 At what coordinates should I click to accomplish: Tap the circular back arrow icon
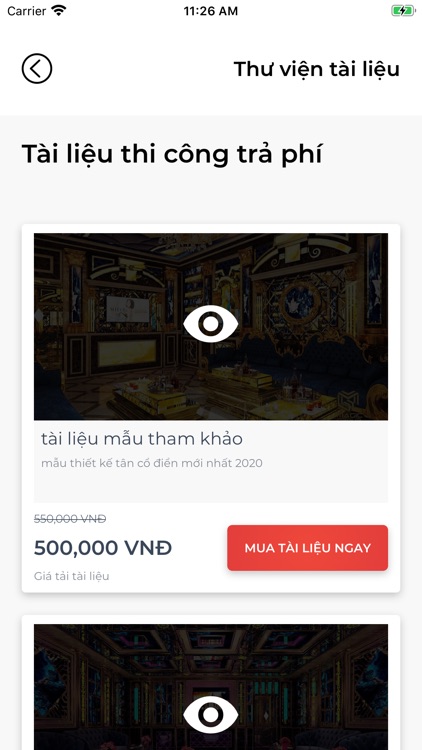(37, 69)
